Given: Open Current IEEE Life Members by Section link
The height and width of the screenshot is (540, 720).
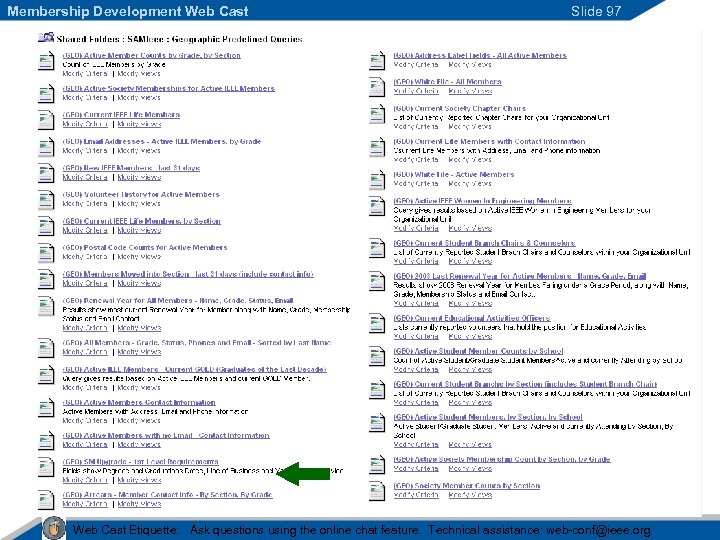Looking at the screenshot, I should (x=141, y=221).
